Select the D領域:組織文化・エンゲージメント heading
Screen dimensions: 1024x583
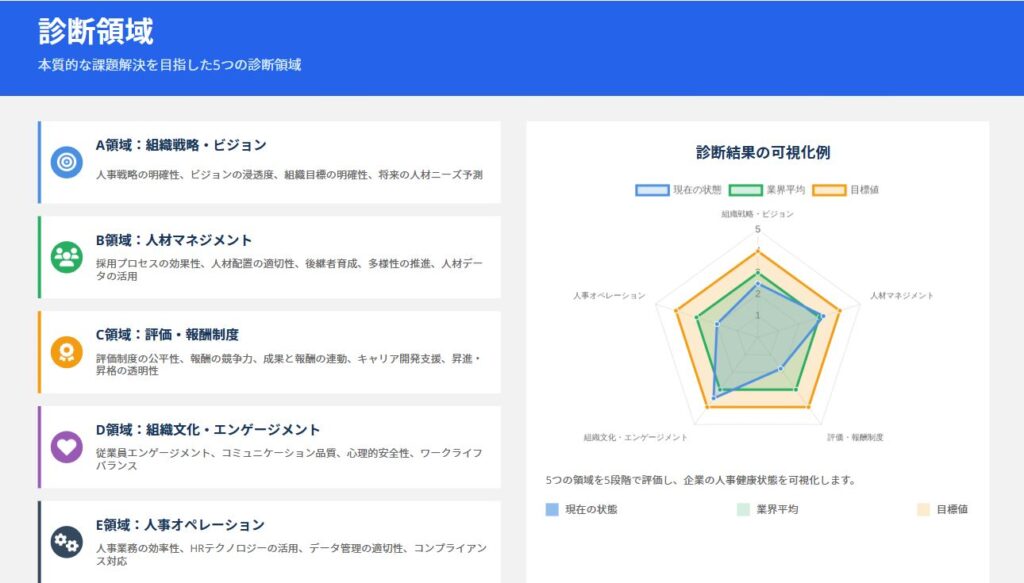pos(207,430)
